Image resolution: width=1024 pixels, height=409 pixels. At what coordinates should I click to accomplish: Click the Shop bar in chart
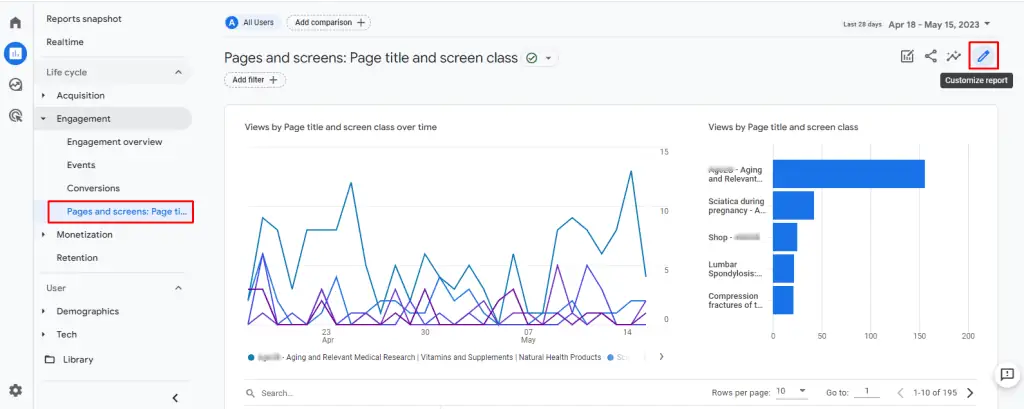(x=785, y=237)
